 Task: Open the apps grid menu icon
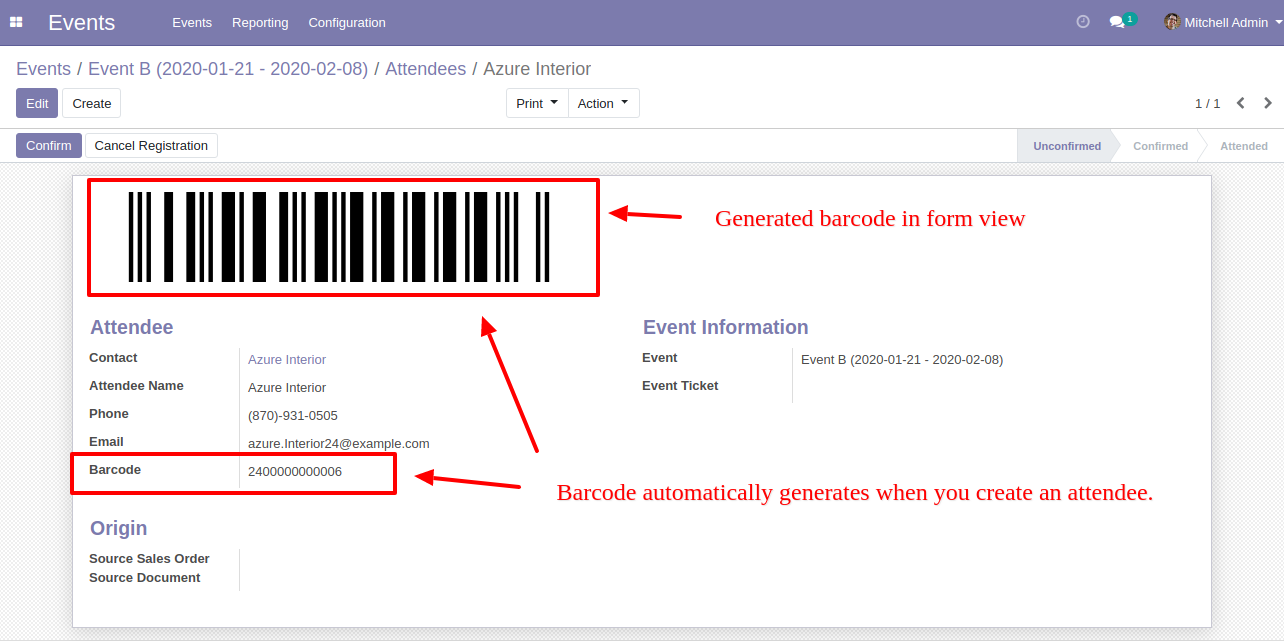point(16,22)
